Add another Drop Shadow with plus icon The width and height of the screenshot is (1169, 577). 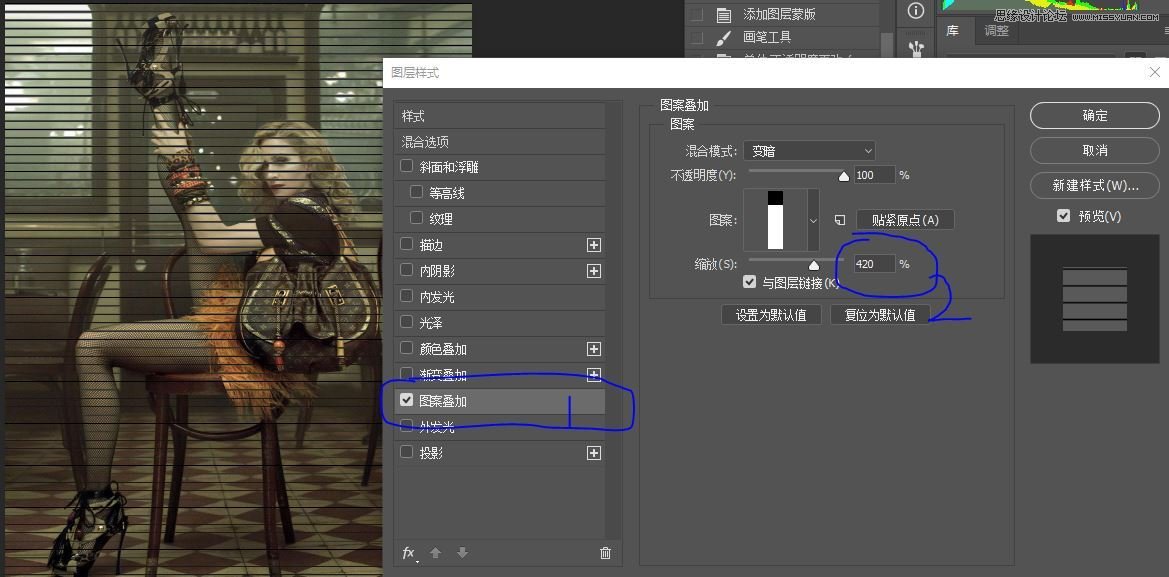point(593,453)
